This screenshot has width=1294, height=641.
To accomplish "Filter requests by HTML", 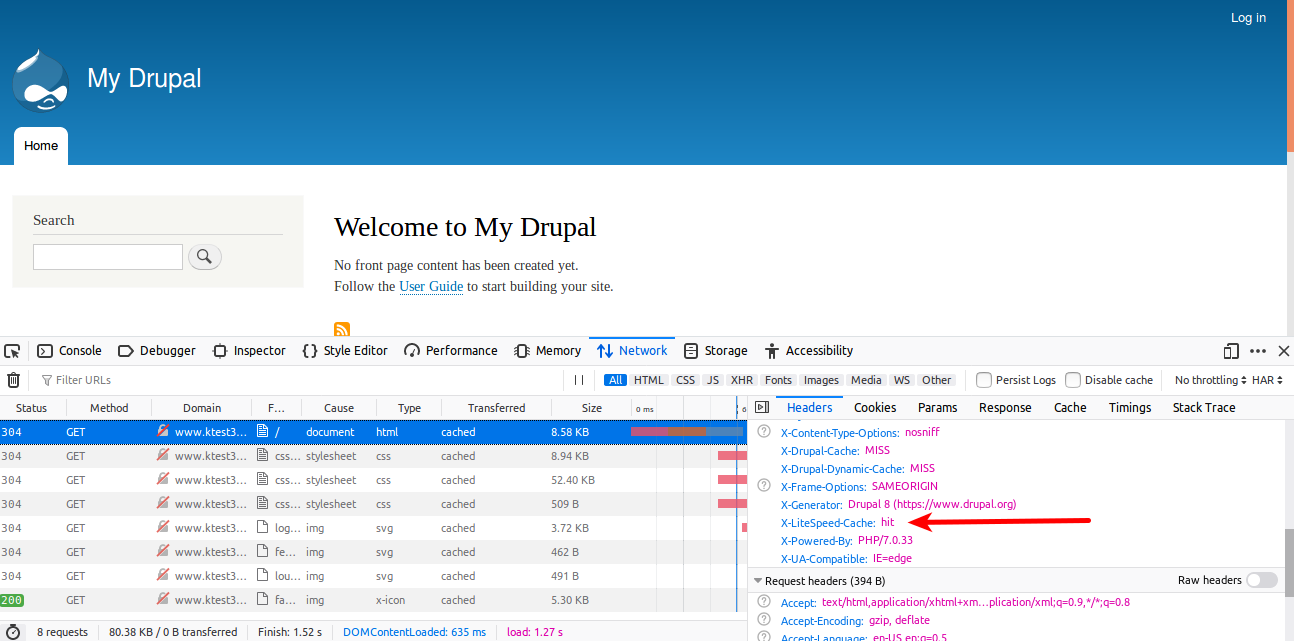I will (x=649, y=380).
